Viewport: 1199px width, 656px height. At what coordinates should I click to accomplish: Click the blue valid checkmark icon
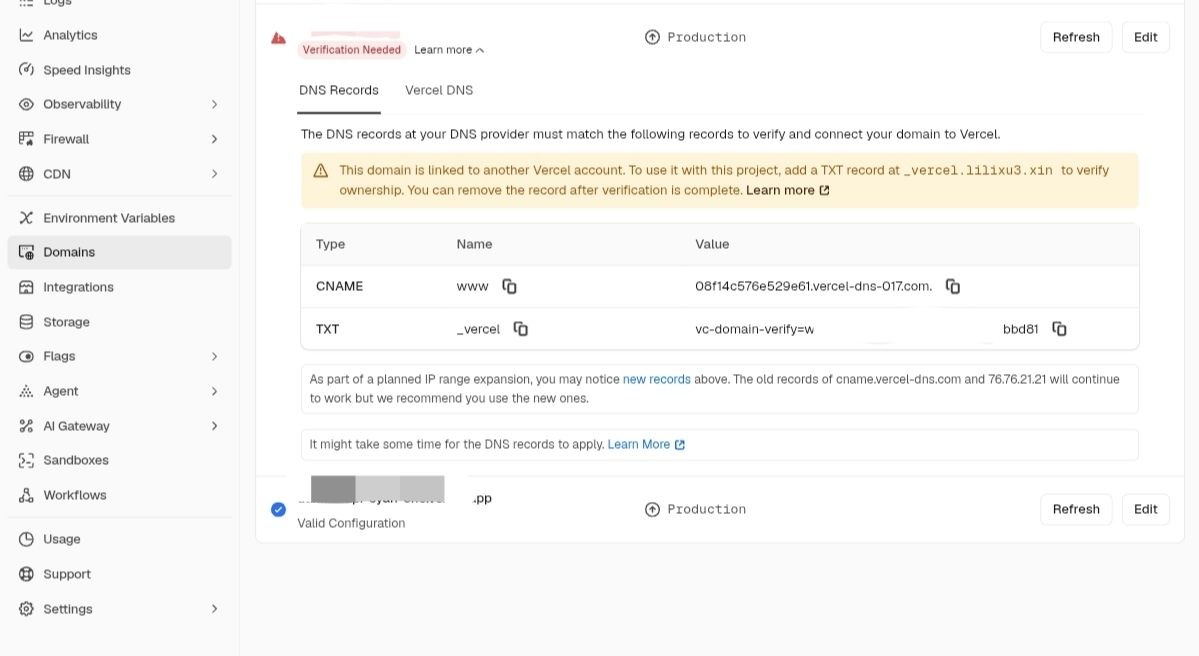pos(278,509)
